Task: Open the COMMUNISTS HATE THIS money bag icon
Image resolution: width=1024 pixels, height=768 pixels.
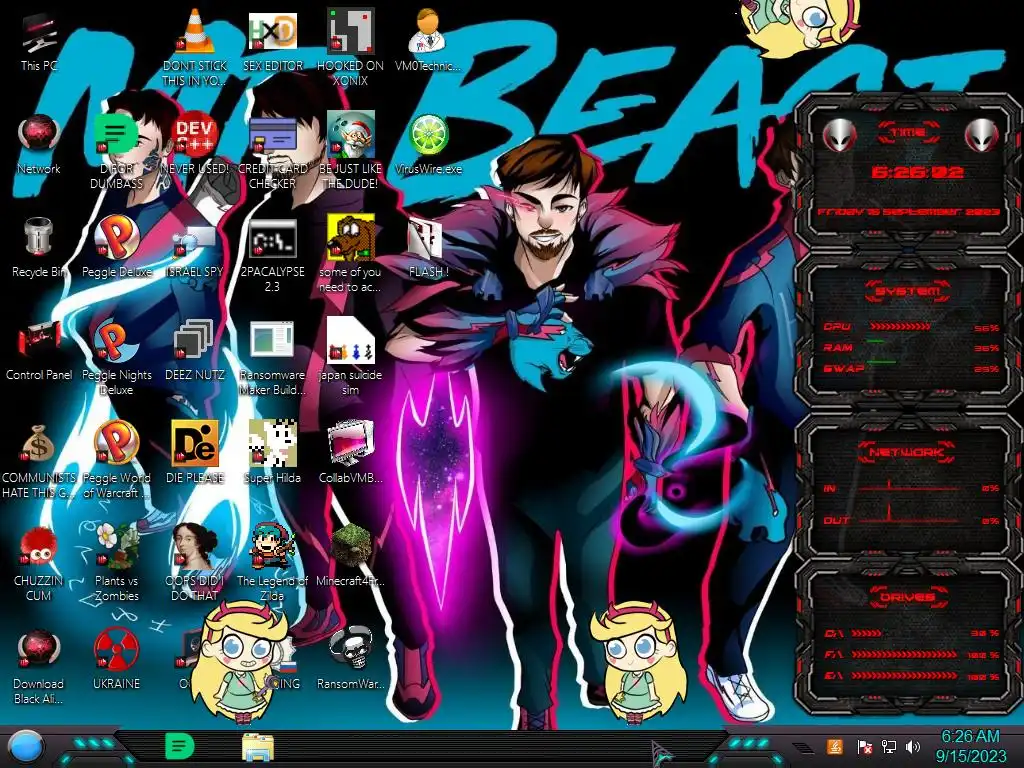Action: click(x=39, y=444)
